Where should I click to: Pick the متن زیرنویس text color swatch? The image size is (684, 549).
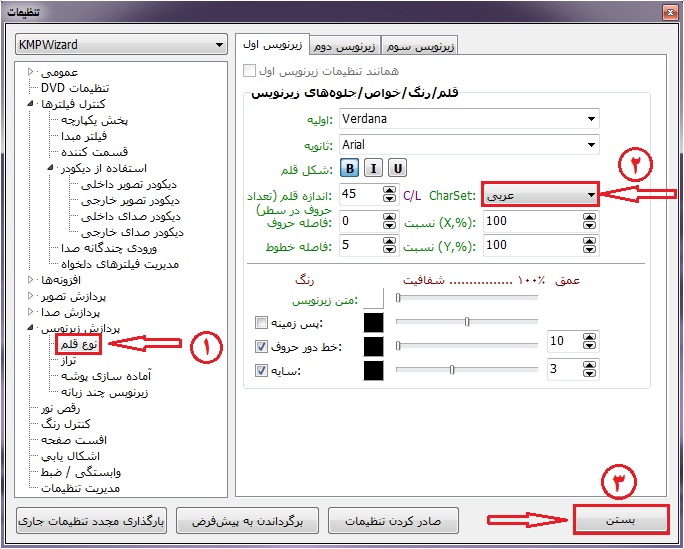pos(373,299)
